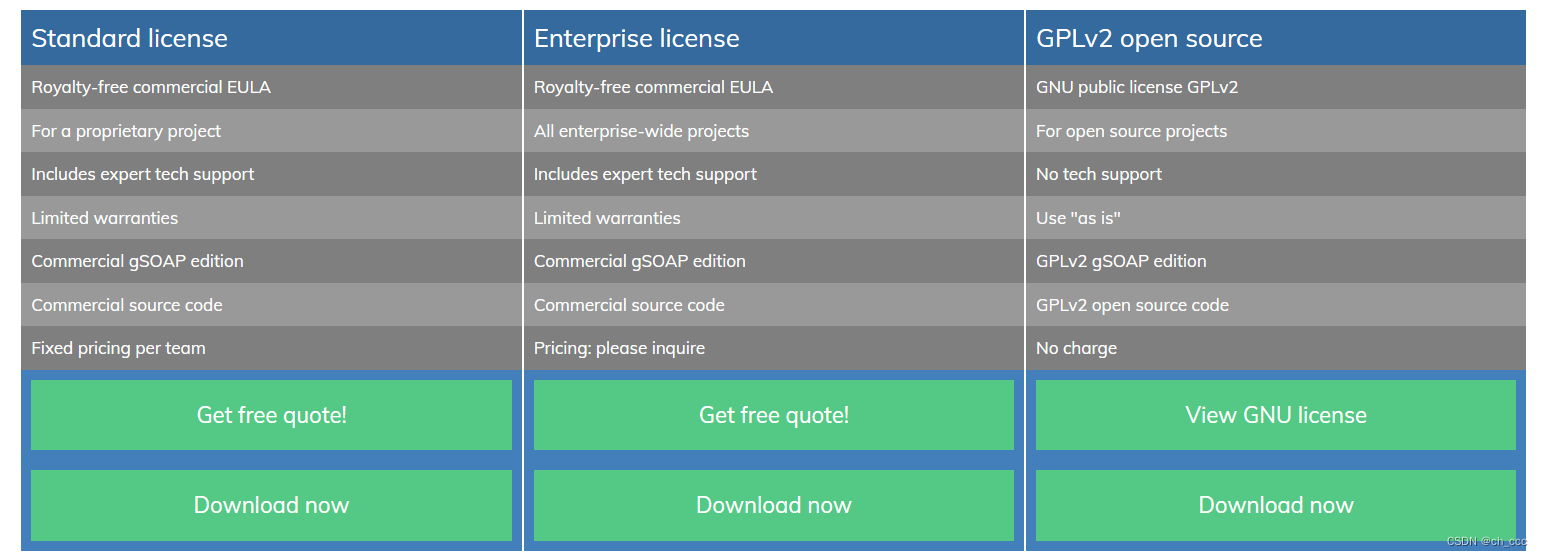Select the GPLv2 open source column header

point(1276,38)
